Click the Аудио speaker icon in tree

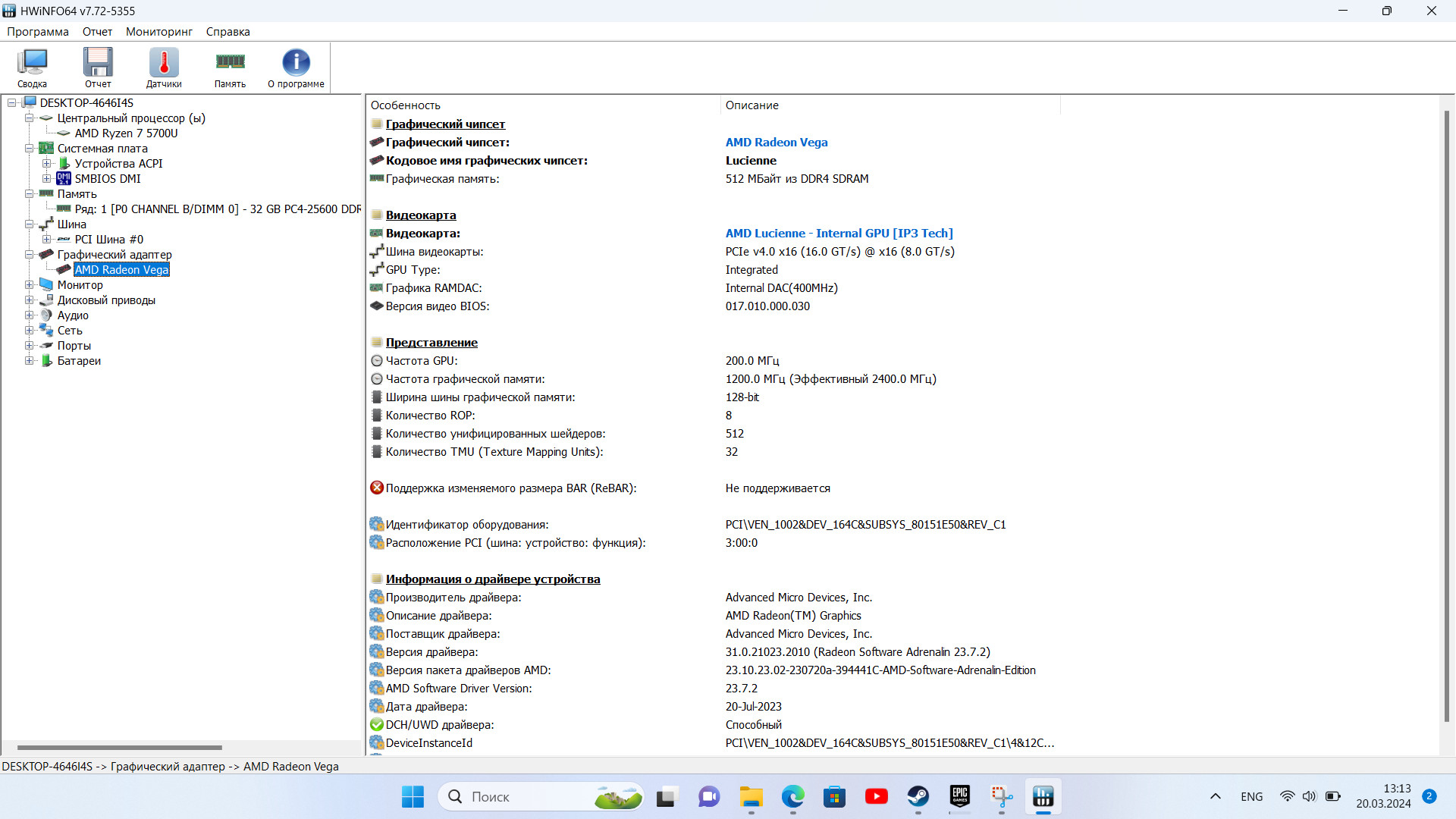pyautogui.click(x=46, y=315)
